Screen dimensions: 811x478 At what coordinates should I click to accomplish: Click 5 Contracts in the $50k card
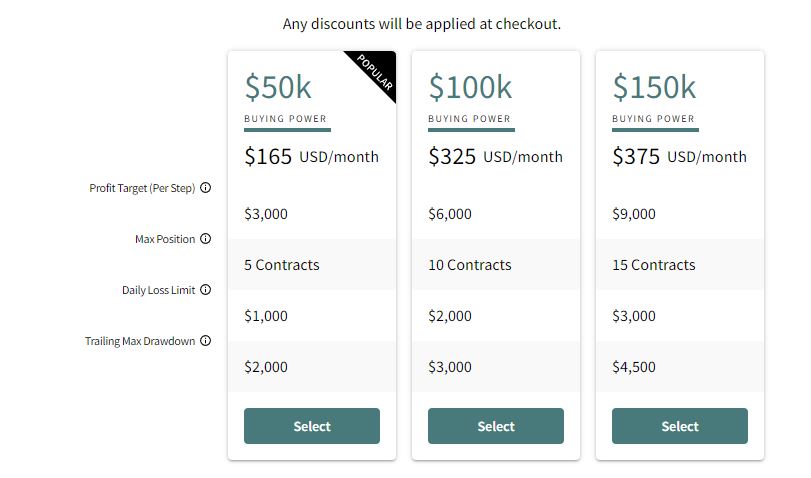[x=282, y=265]
